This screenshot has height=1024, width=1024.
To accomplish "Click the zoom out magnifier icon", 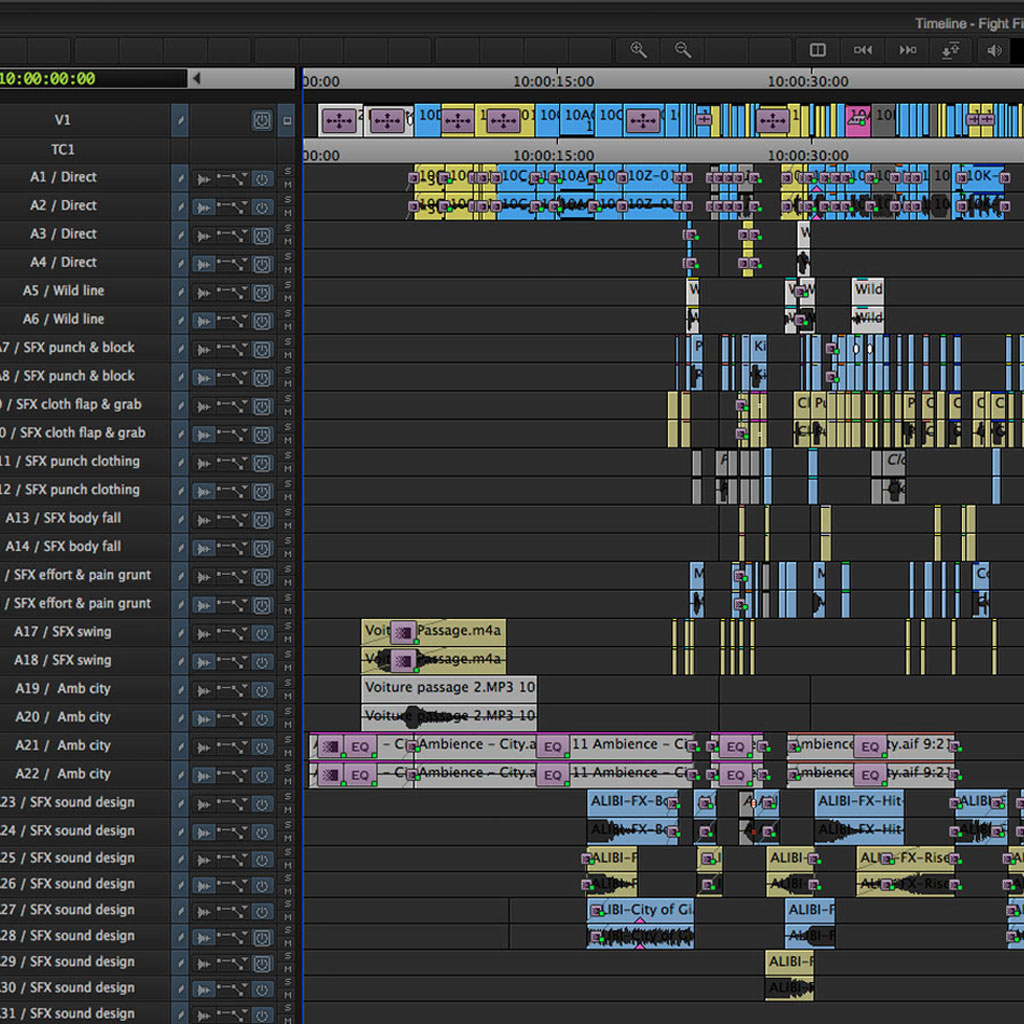I will 682,50.
